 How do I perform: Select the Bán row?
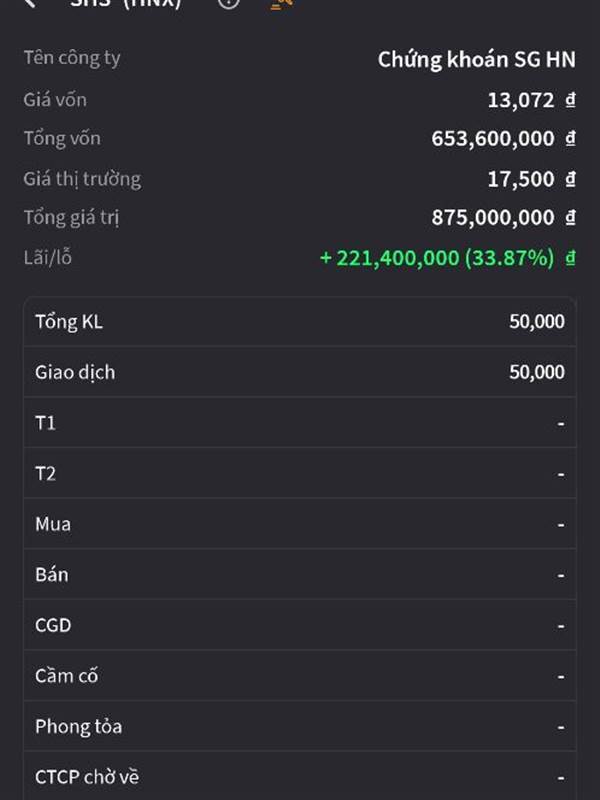point(300,574)
